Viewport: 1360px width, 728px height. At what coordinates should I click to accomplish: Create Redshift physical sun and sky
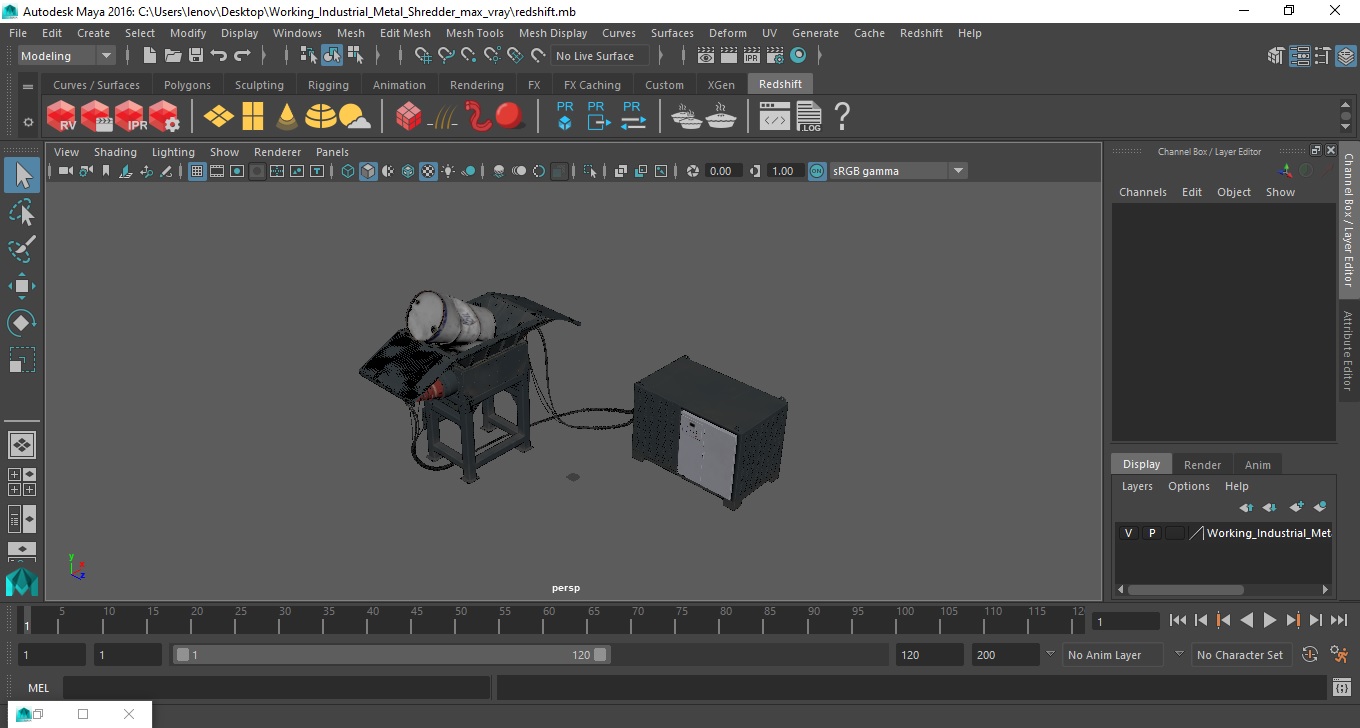(x=355, y=117)
